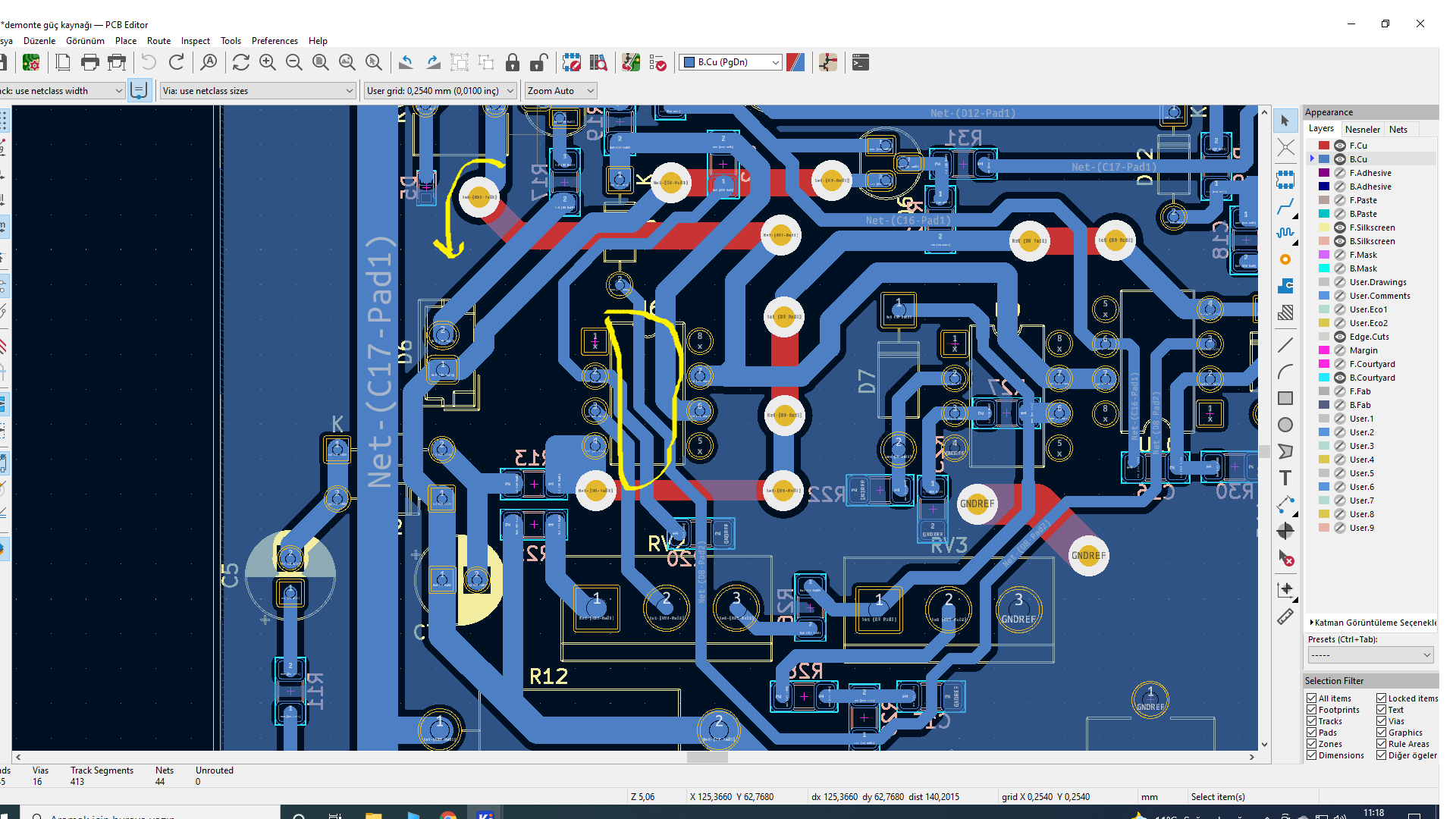Open the Zoom Auto dropdown
Screen dimensions: 1456x819
(561, 91)
